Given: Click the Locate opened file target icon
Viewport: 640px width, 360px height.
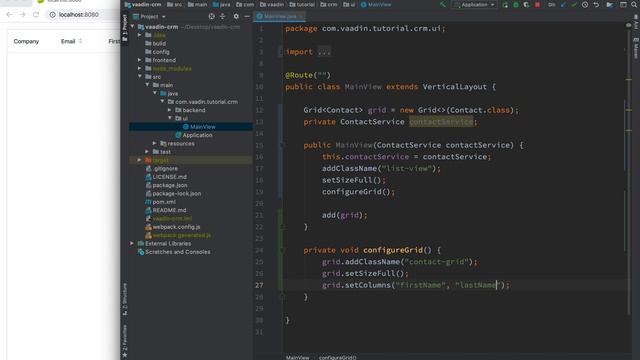Looking at the screenshot, I should pos(211,16).
